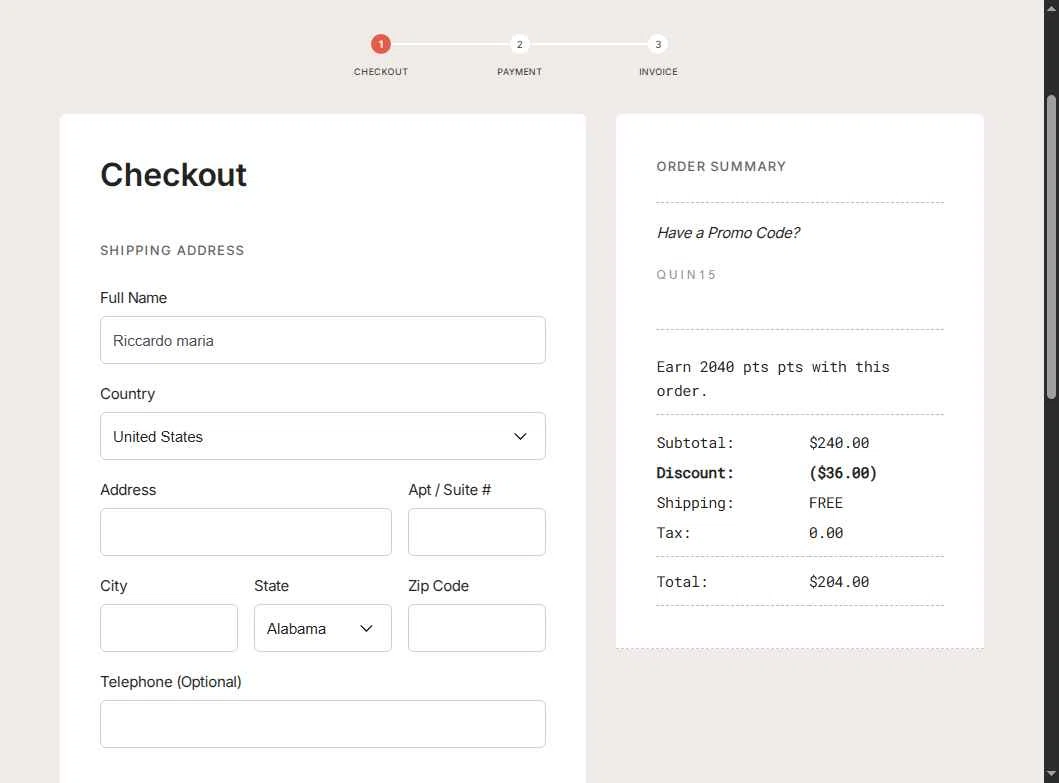The width and height of the screenshot is (1059, 783).
Task: Click the step 2 Payment circle
Action: tap(519, 45)
